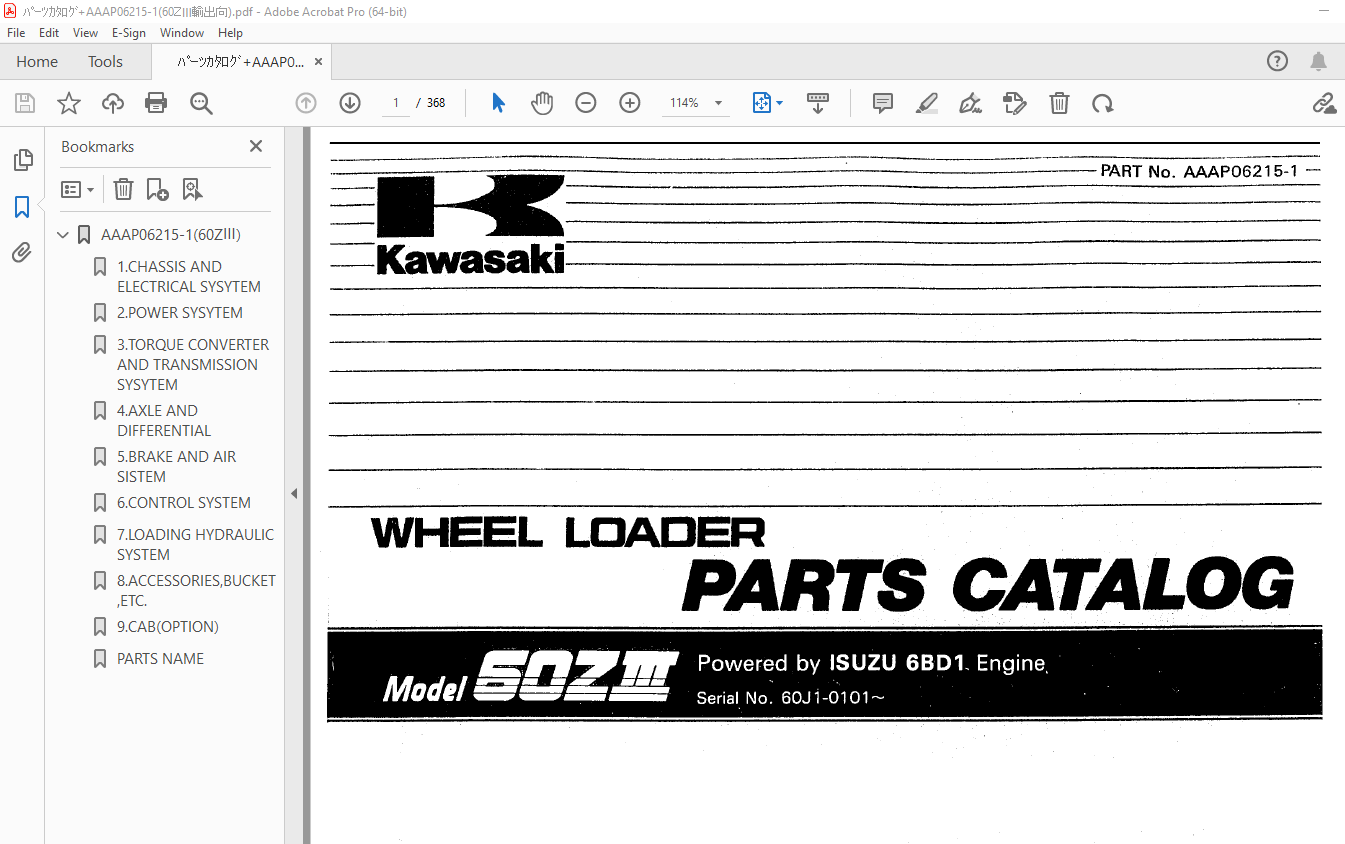Jump to 6.CONTROL SYSTEM bookmark
1345x844 pixels.
coord(184,502)
